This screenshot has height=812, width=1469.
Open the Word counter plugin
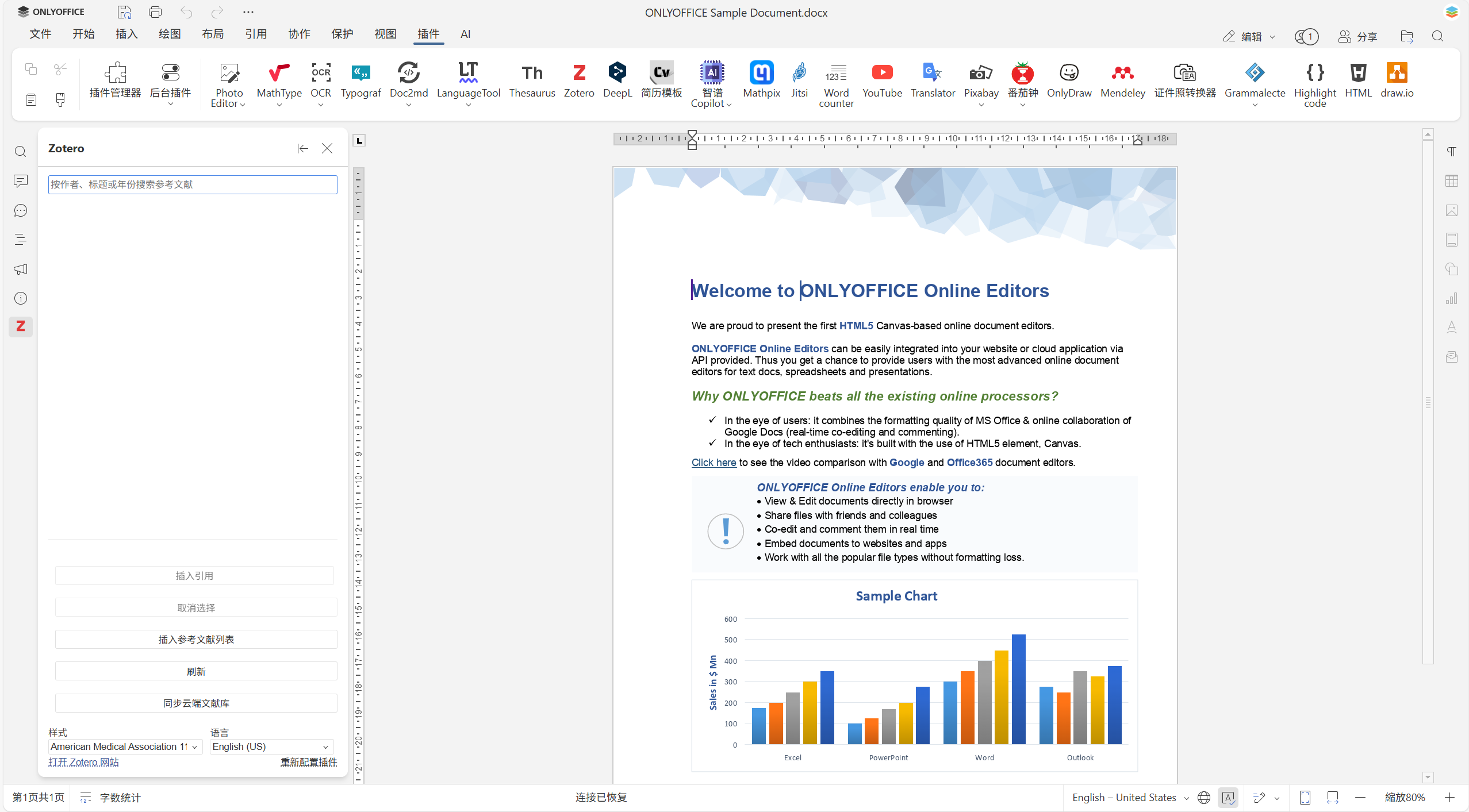coord(836,84)
